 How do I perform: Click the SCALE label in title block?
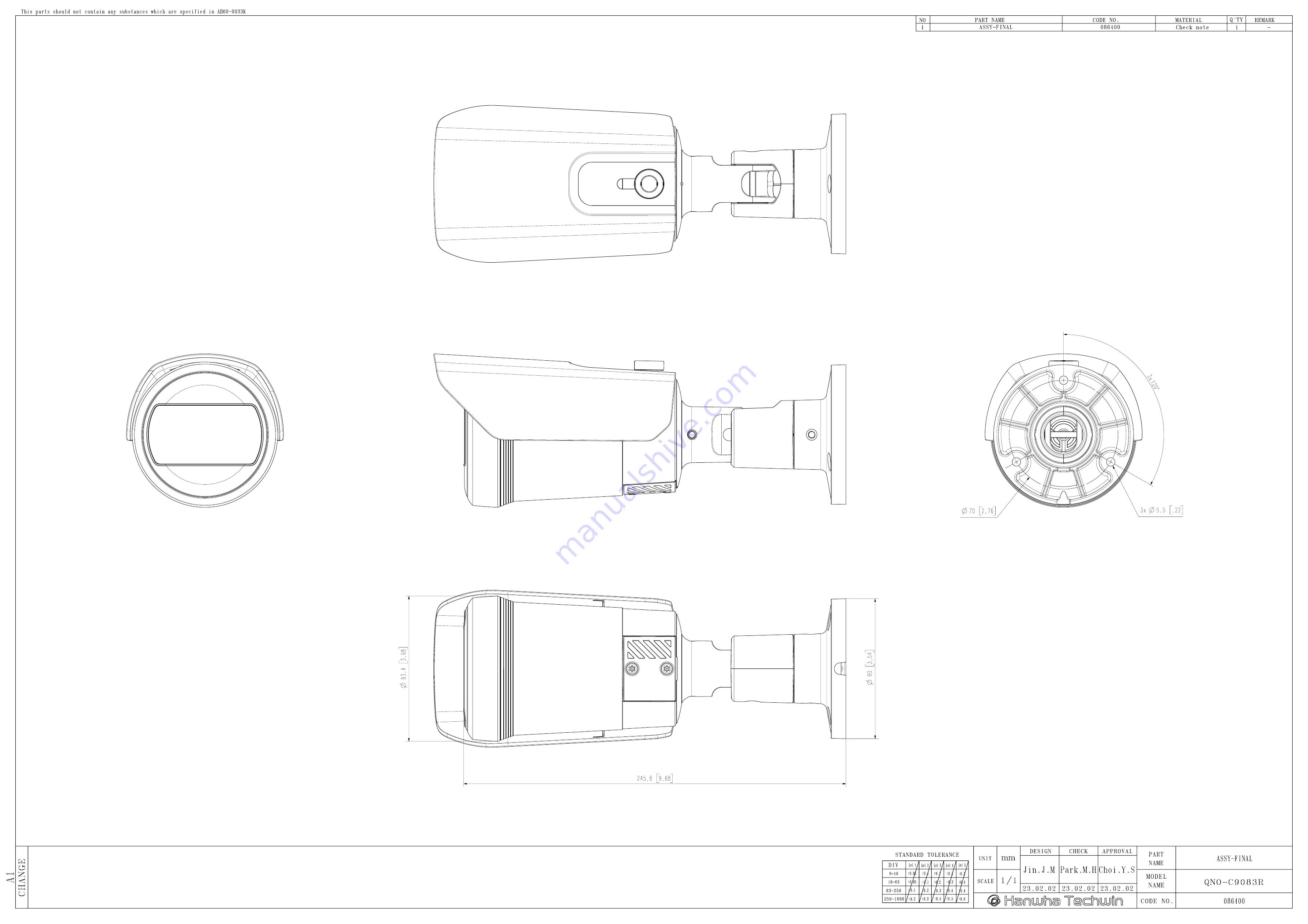(x=985, y=881)
